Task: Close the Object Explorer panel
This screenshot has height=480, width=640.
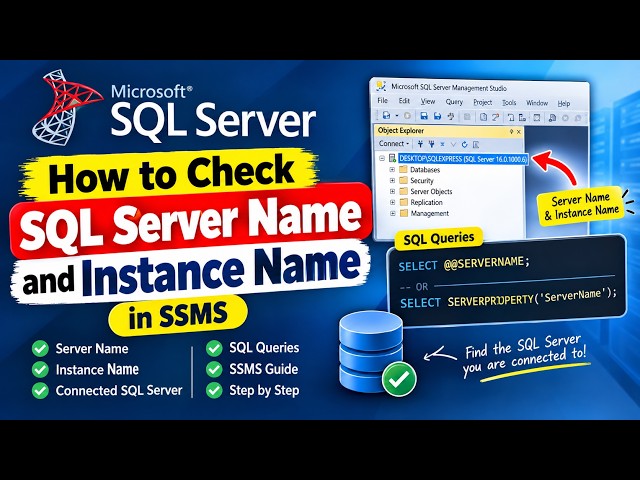Action: tap(519, 131)
